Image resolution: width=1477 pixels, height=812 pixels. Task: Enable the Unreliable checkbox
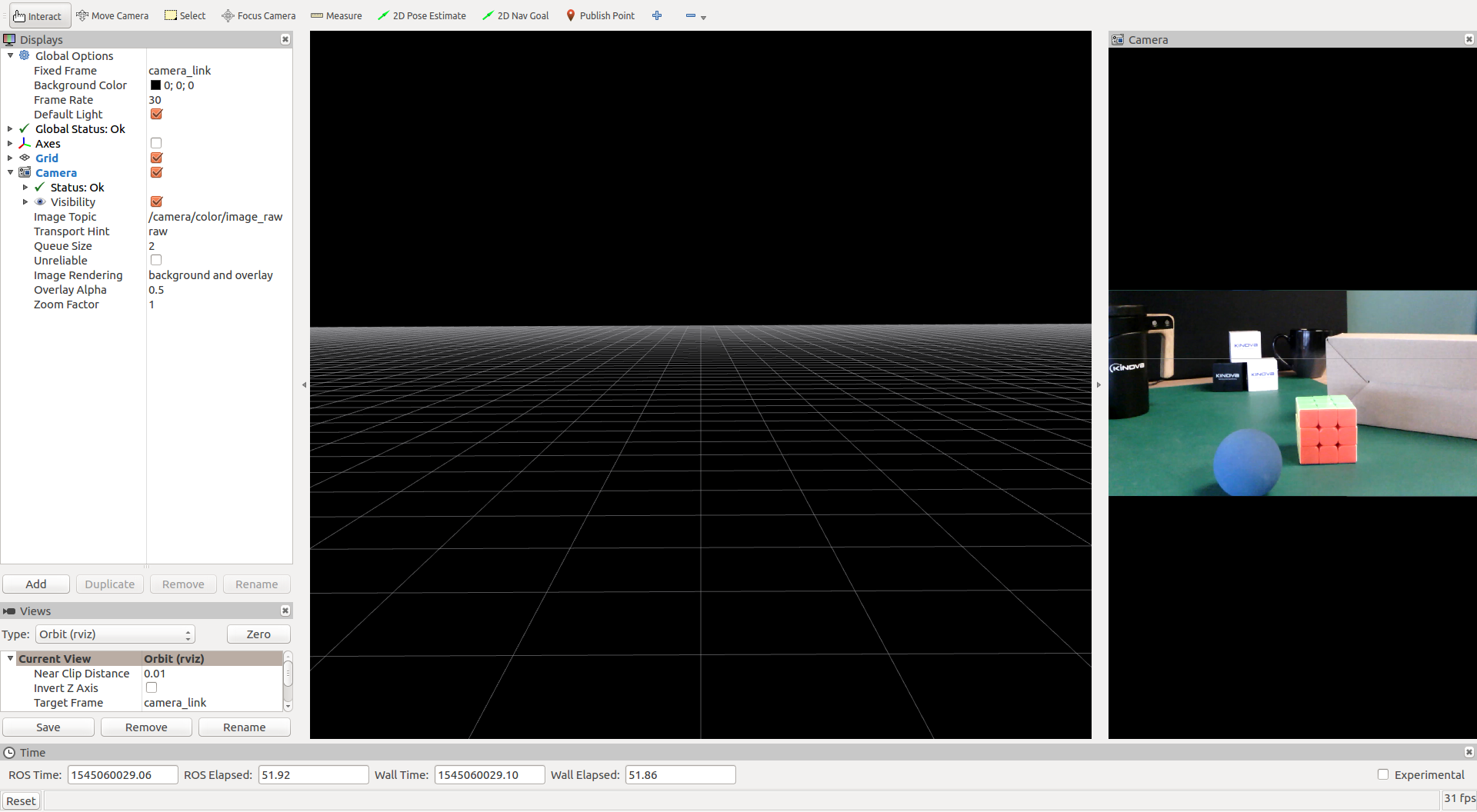156,260
